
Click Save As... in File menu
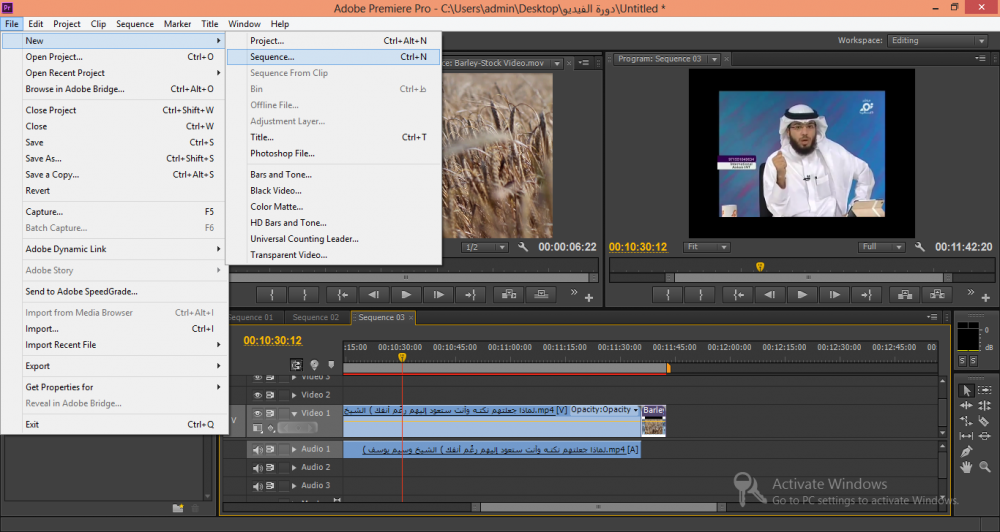pyautogui.click(x=43, y=158)
